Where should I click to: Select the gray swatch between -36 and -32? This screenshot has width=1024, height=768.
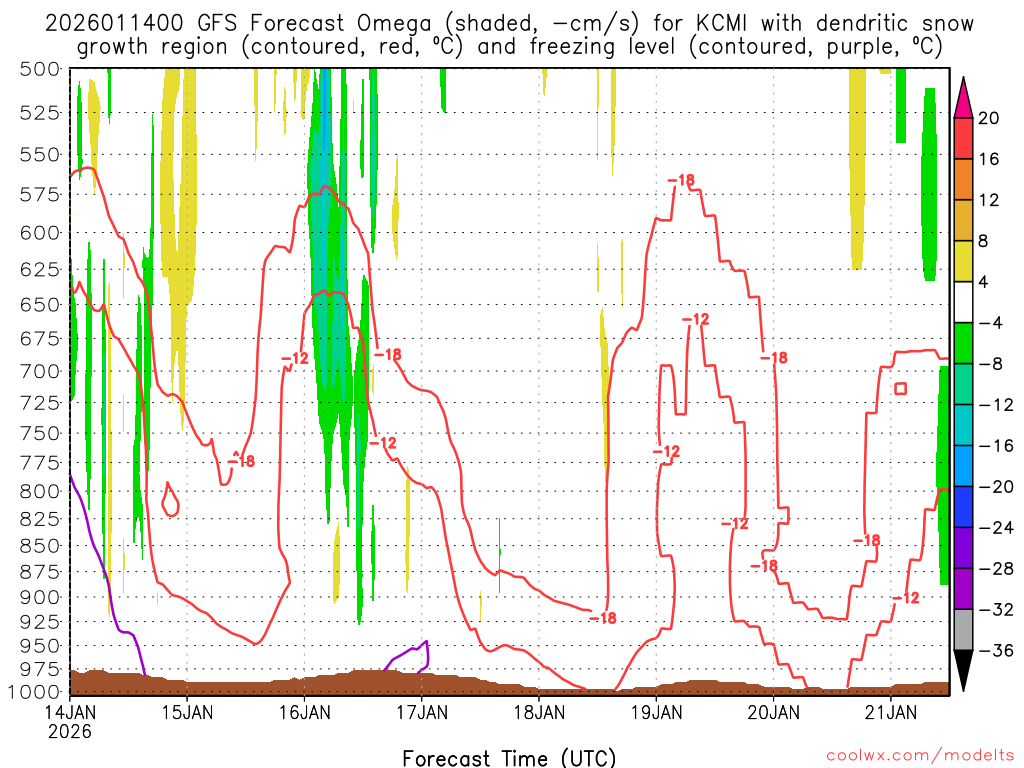click(963, 630)
